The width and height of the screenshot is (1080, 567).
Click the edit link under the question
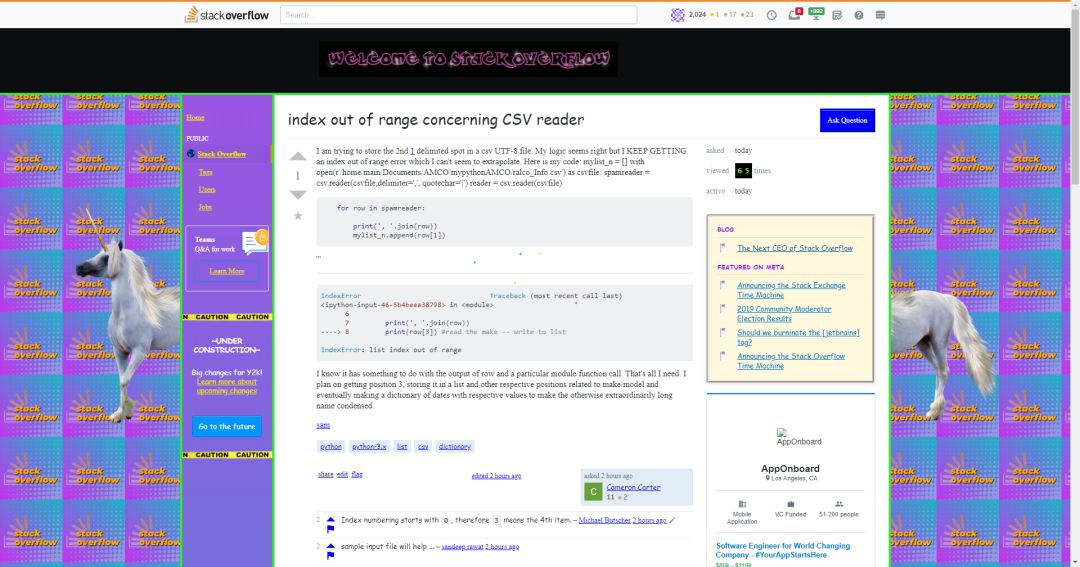click(x=342, y=474)
